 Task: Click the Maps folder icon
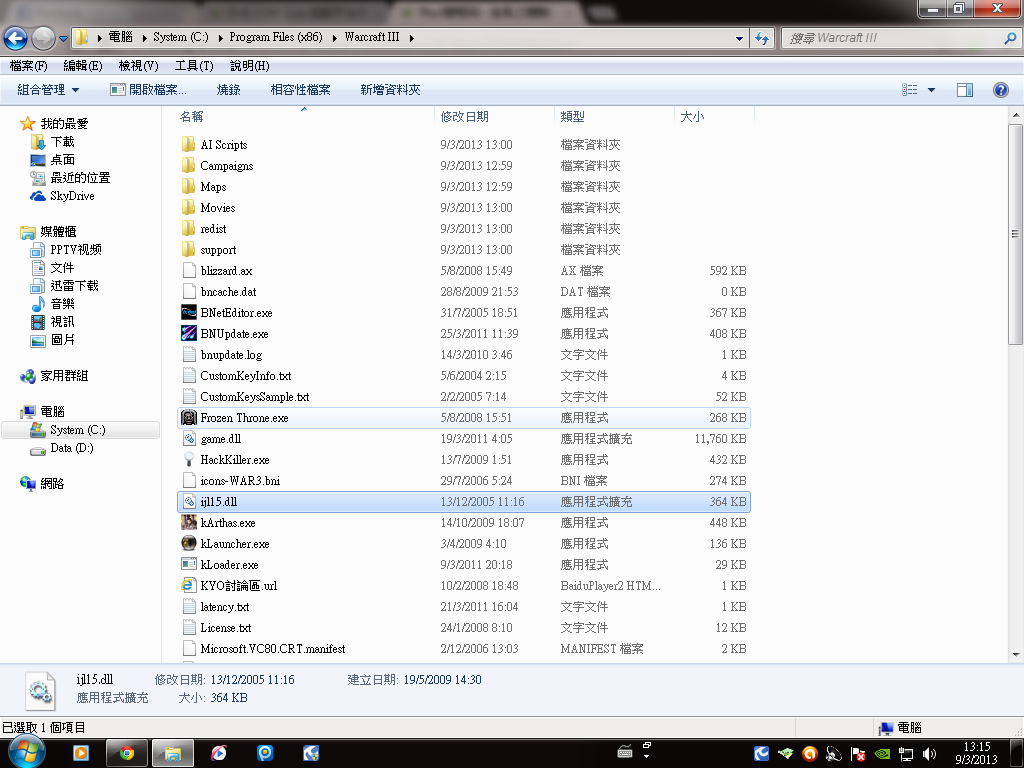189,186
